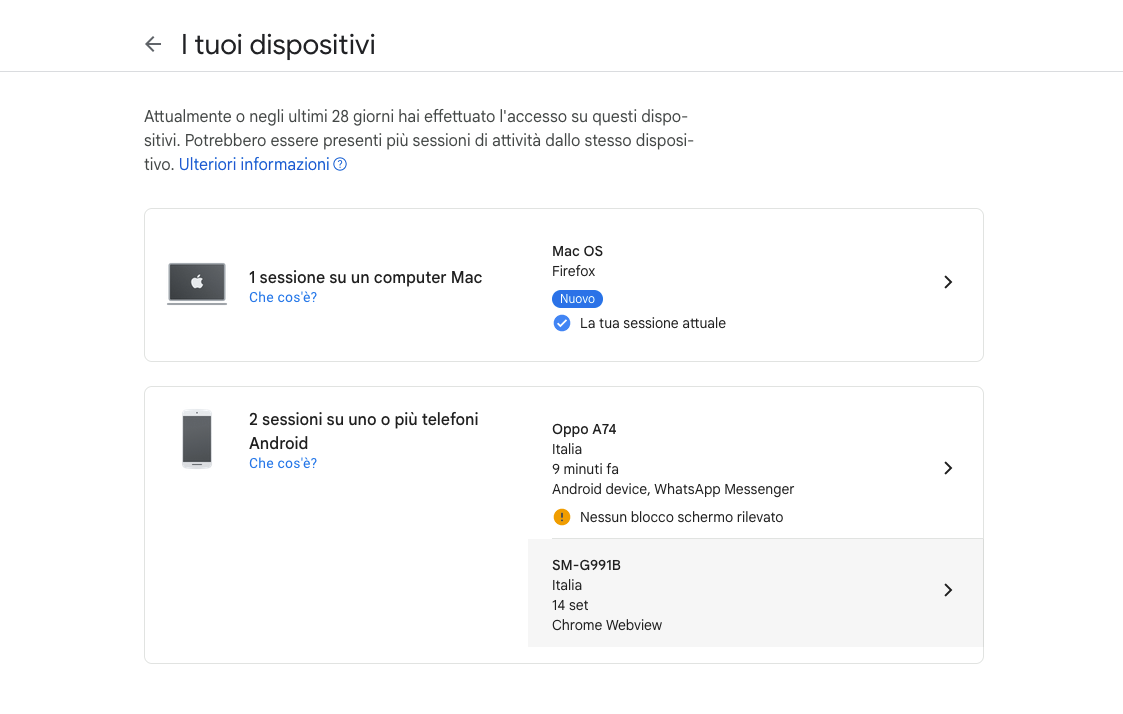
Task: Click Nessun blocco schermo rilevato warning text
Action: coord(681,517)
